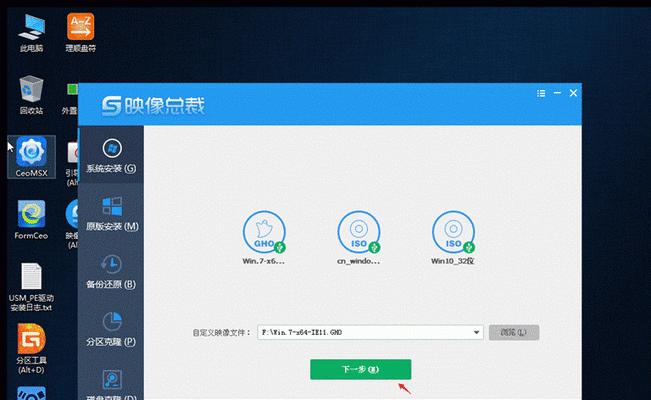
Task: Open the FormCeo desktop icon
Action: point(31,220)
